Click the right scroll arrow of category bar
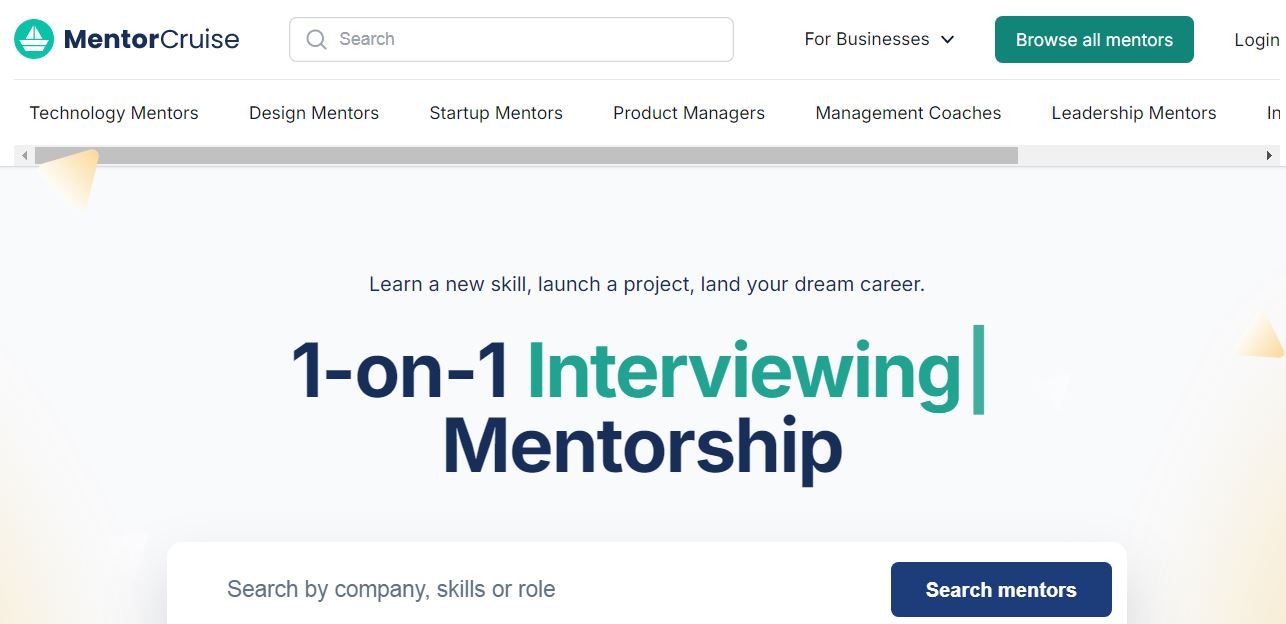Image resolution: width=1286 pixels, height=624 pixels. pos(1269,156)
